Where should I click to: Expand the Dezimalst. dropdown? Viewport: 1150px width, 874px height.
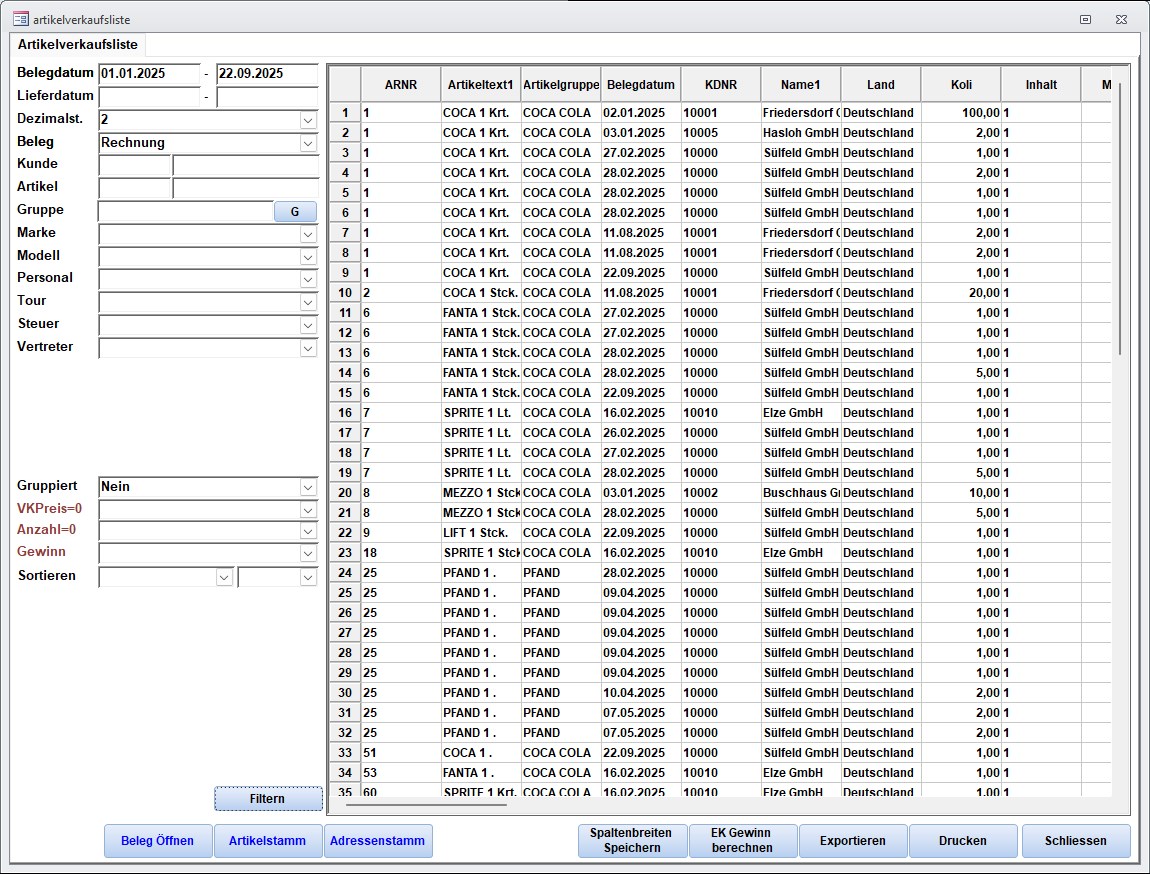tap(308, 120)
